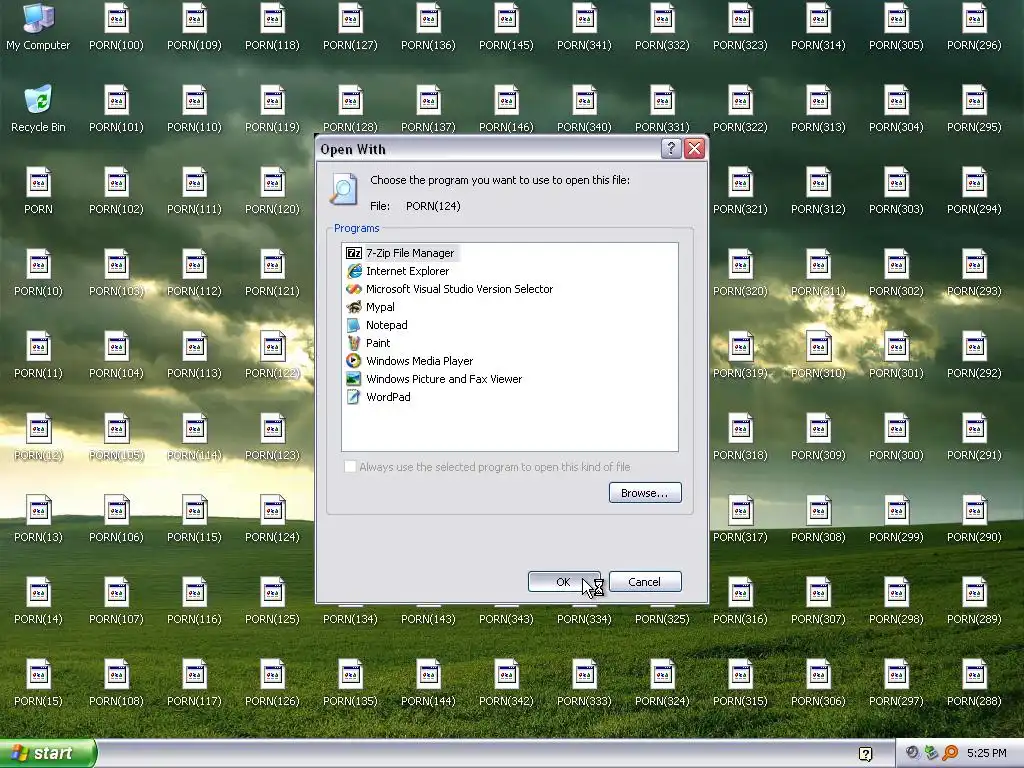Select desktop file PORN(343)
Screen dimensions: 1024x768
(506, 618)
